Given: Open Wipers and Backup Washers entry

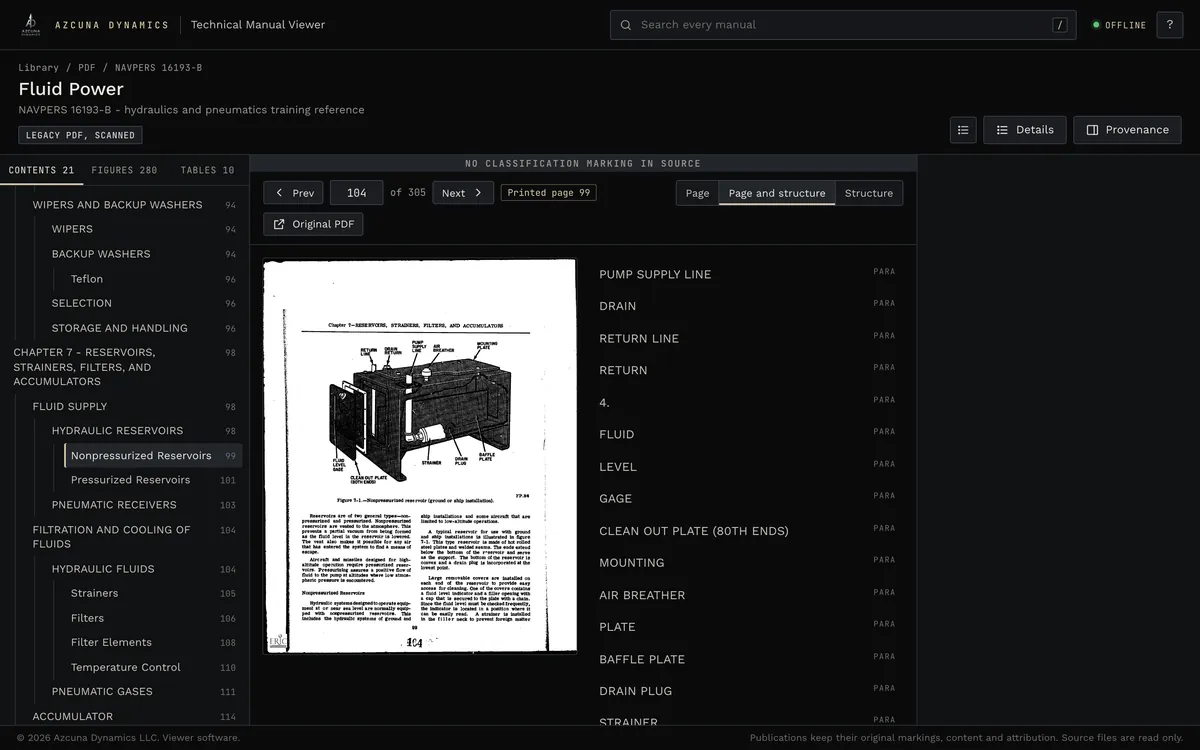Looking at the screenshot, I should [134, 205].
